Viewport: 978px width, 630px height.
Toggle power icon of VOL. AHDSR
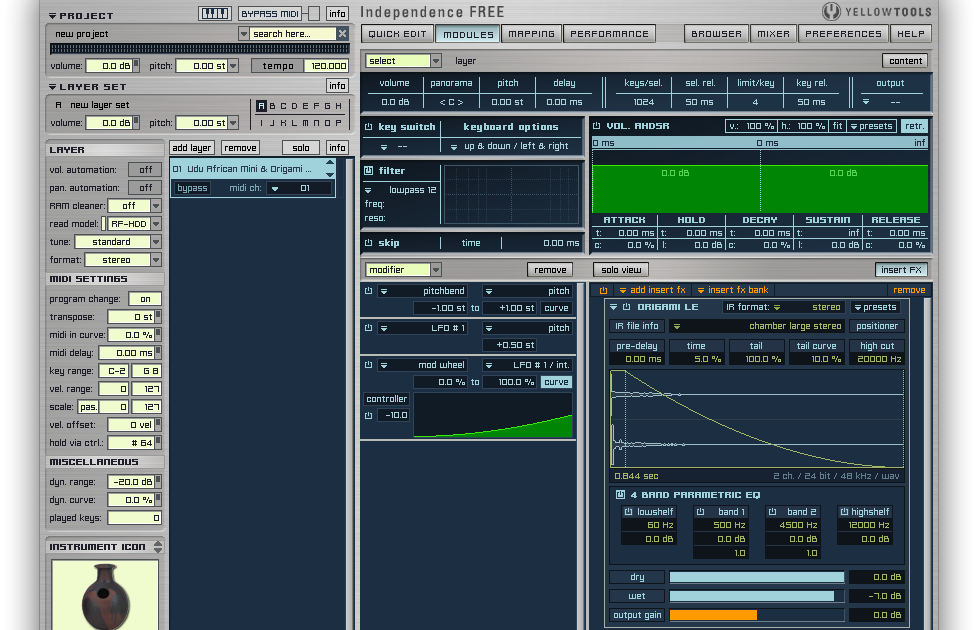(596, 126)
